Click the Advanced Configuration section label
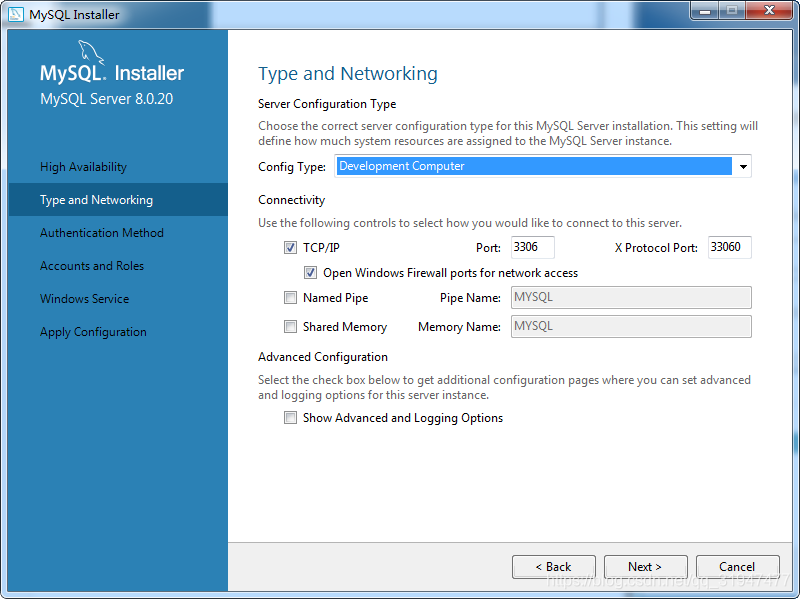The height and width of the screenshot is (599, 800). pos(323,357)
